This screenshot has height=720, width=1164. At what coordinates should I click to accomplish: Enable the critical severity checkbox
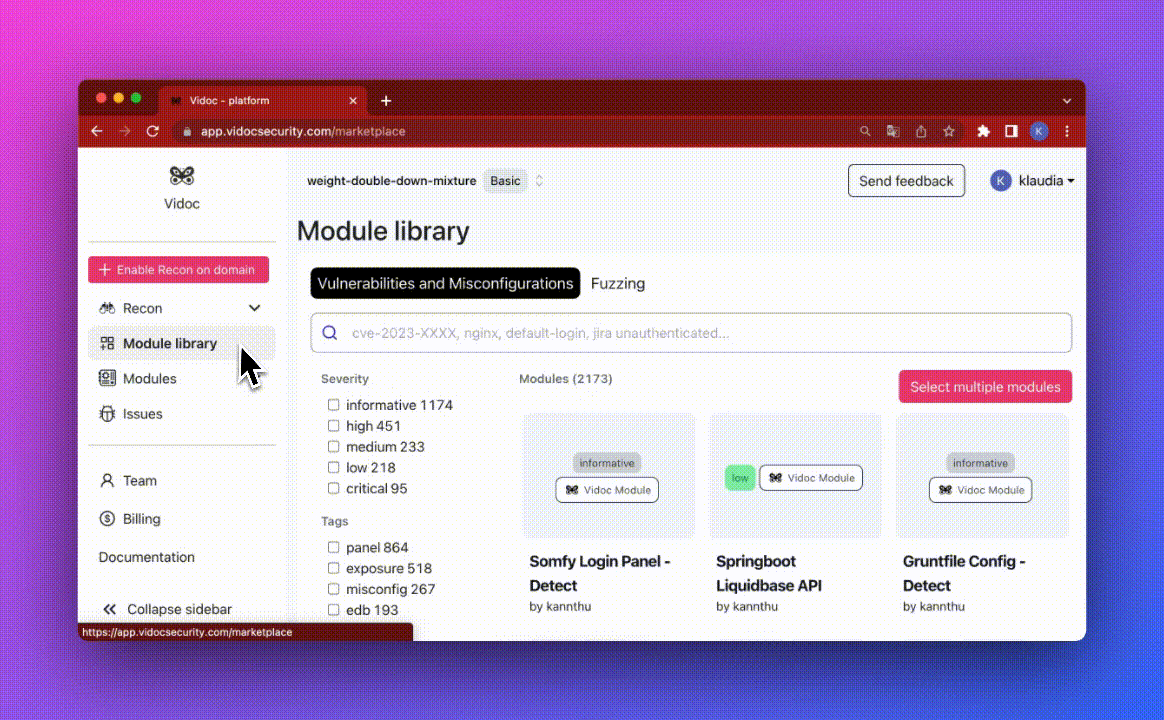pyautogui.click(x=334, y=489)
